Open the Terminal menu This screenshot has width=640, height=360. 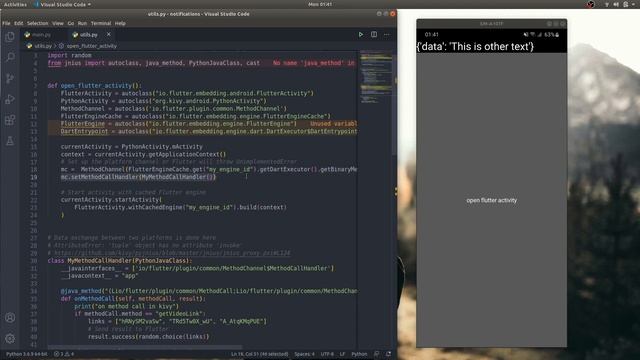click(101, 23)
